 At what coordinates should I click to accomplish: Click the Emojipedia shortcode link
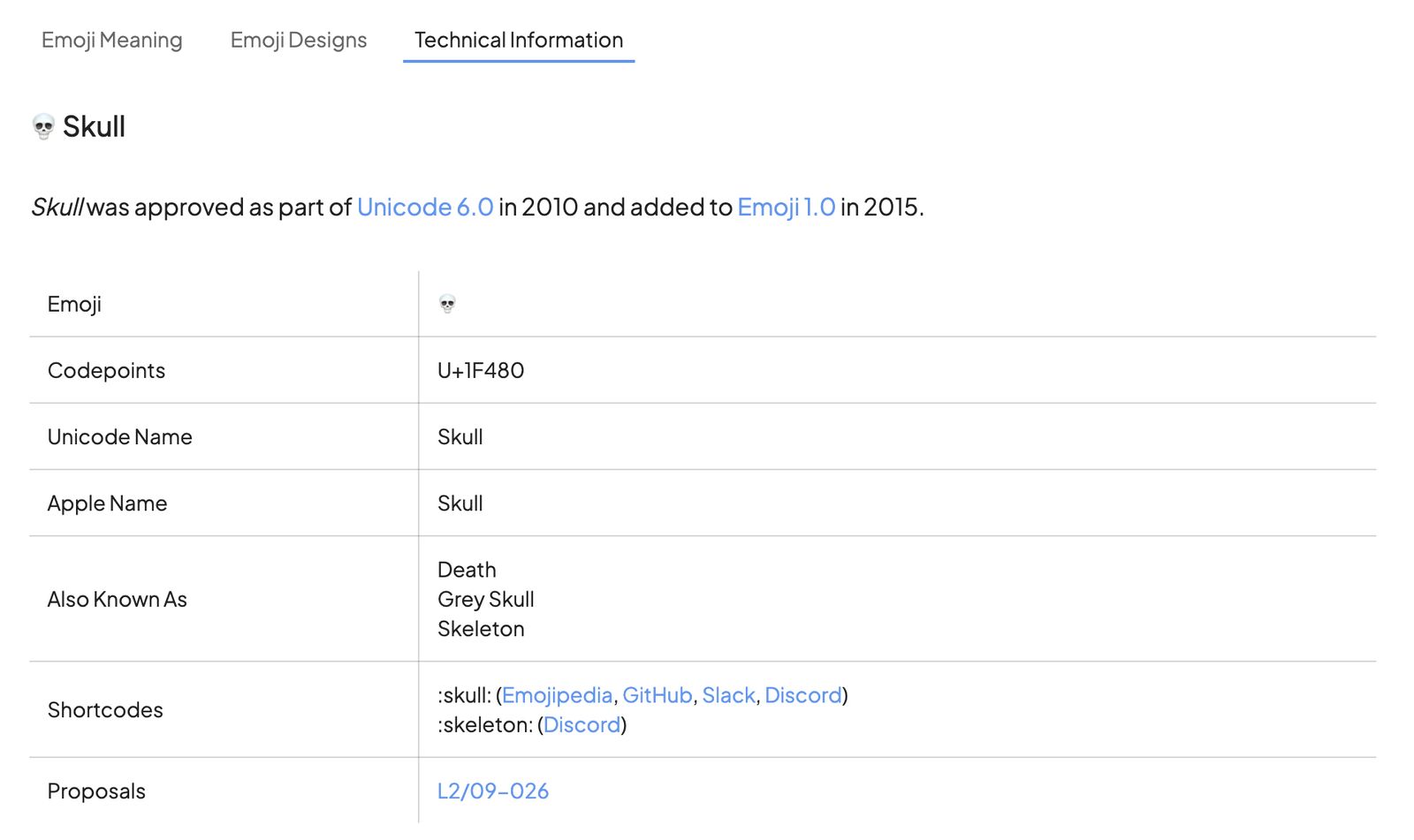pyautogui.click(x=558, y=695)
